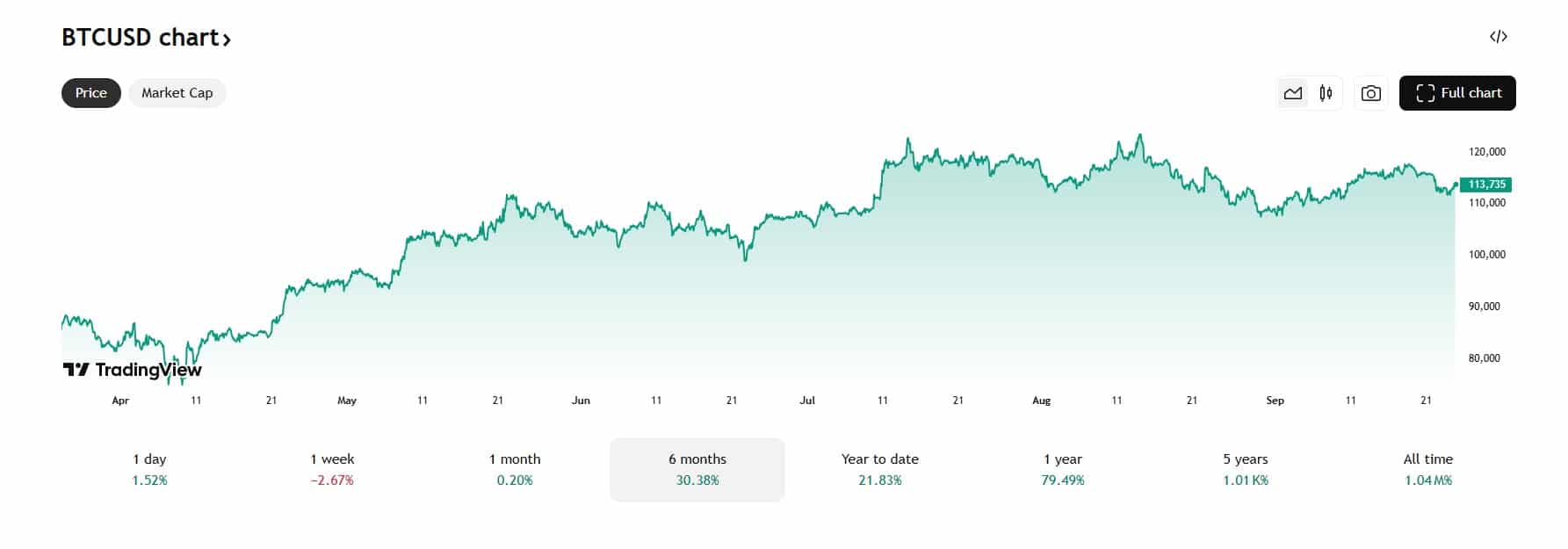The width and height of the screenshot is (1568, 549).
Task: Click the 113,735 price label
Action: [1487, 185]
